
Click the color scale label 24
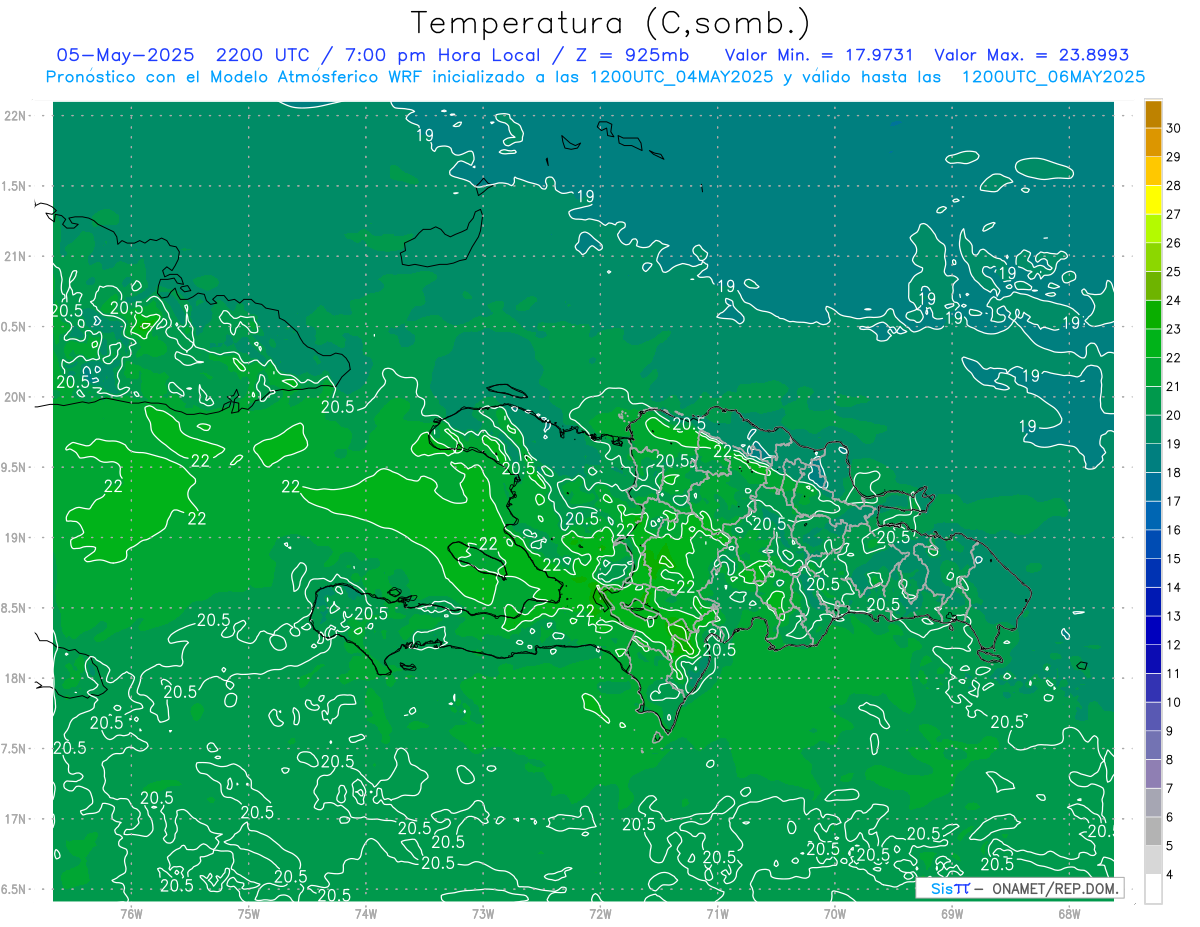1174,300
